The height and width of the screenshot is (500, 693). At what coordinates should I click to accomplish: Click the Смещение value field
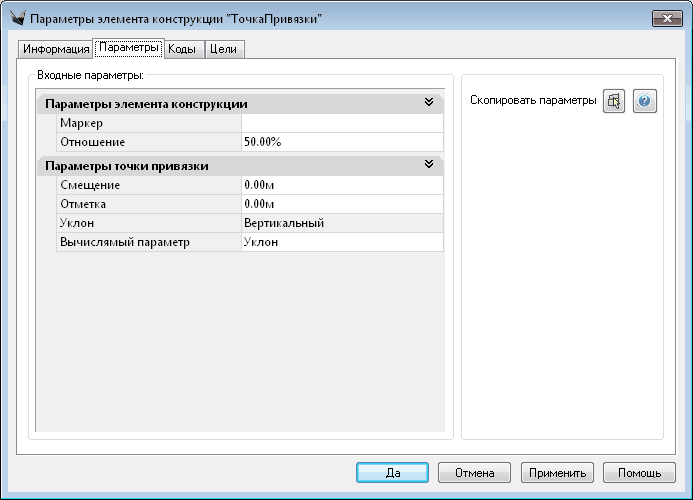tap(342, 185)
